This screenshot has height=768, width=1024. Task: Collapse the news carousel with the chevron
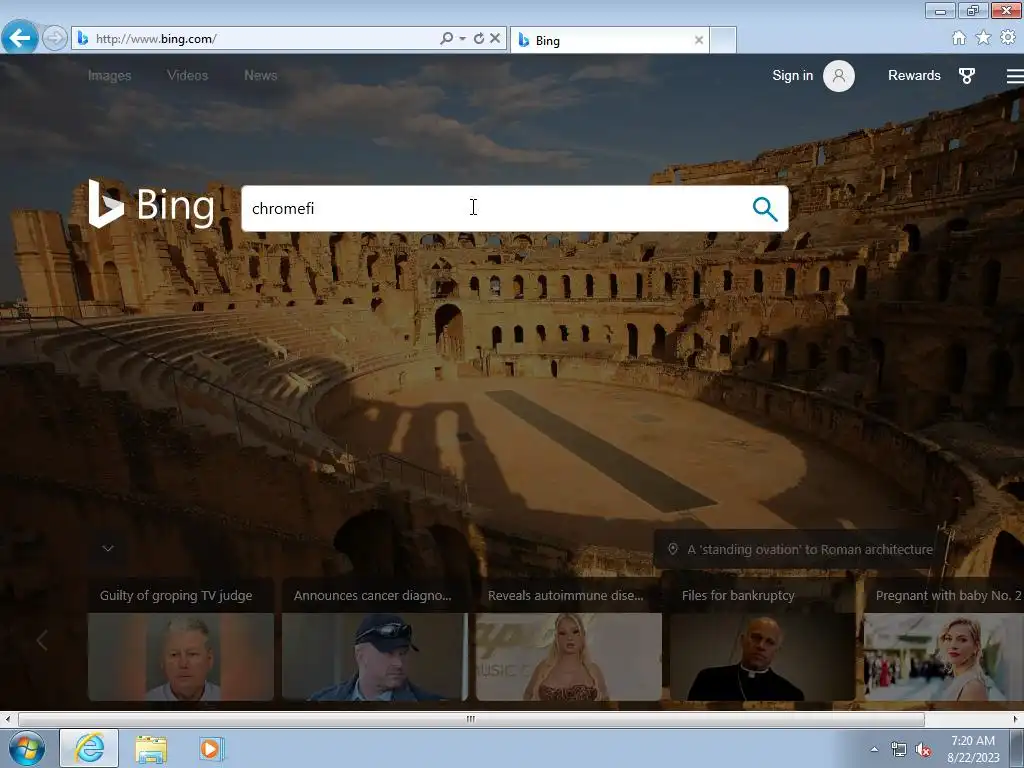(108, 548)
